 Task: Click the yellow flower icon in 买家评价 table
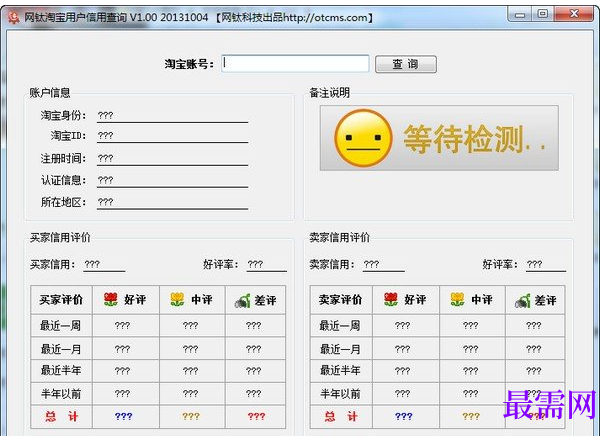(x=177, y=300)
